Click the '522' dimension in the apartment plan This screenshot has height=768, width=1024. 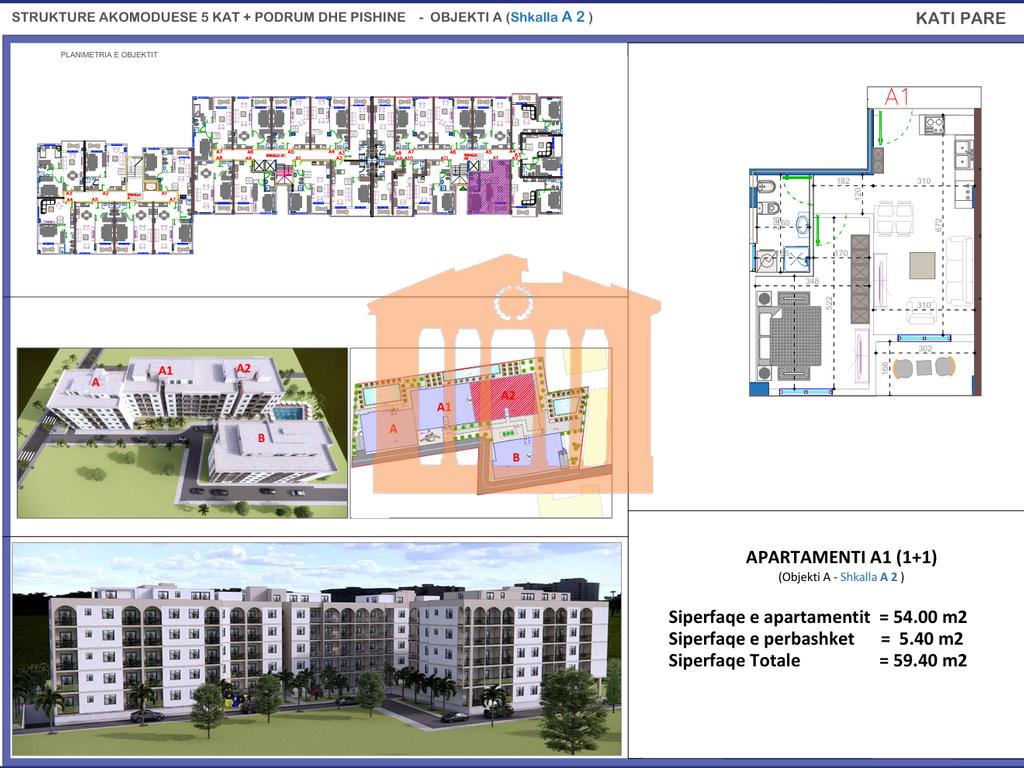pyautogui.click(x=829, y=304)
